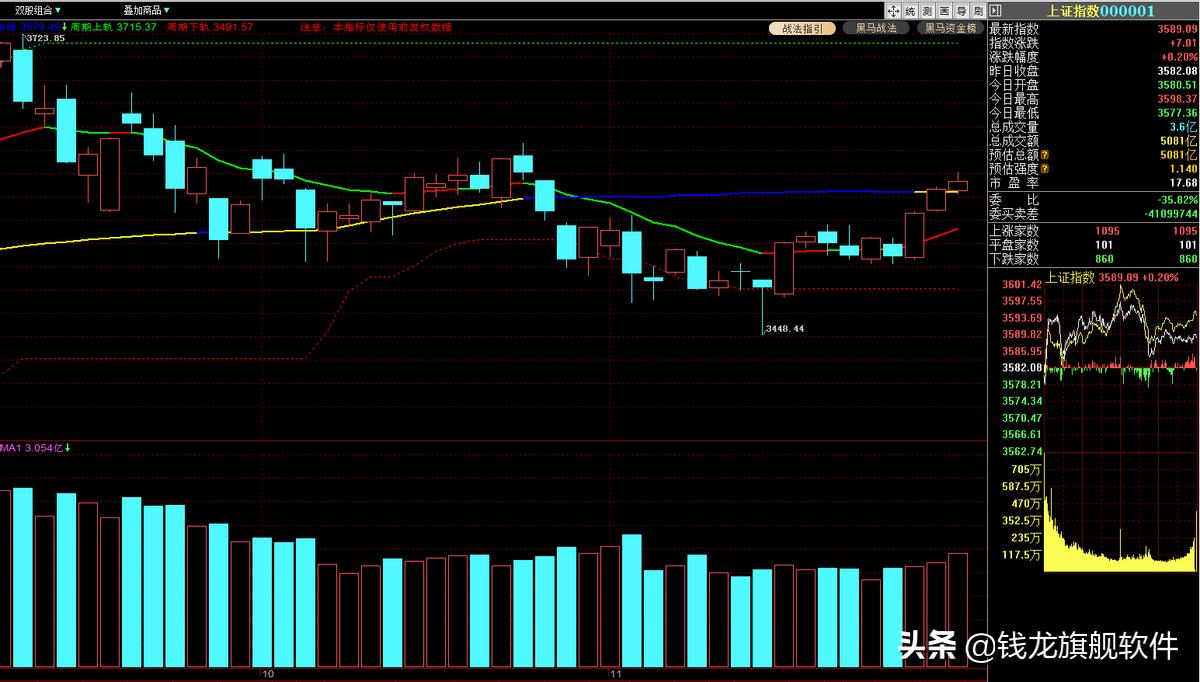The width and height of the screenshot is (1200, 682).
Task: Select the 上涨家数 1095 row
Action: pyautogui.click(x=1093, y=231)
